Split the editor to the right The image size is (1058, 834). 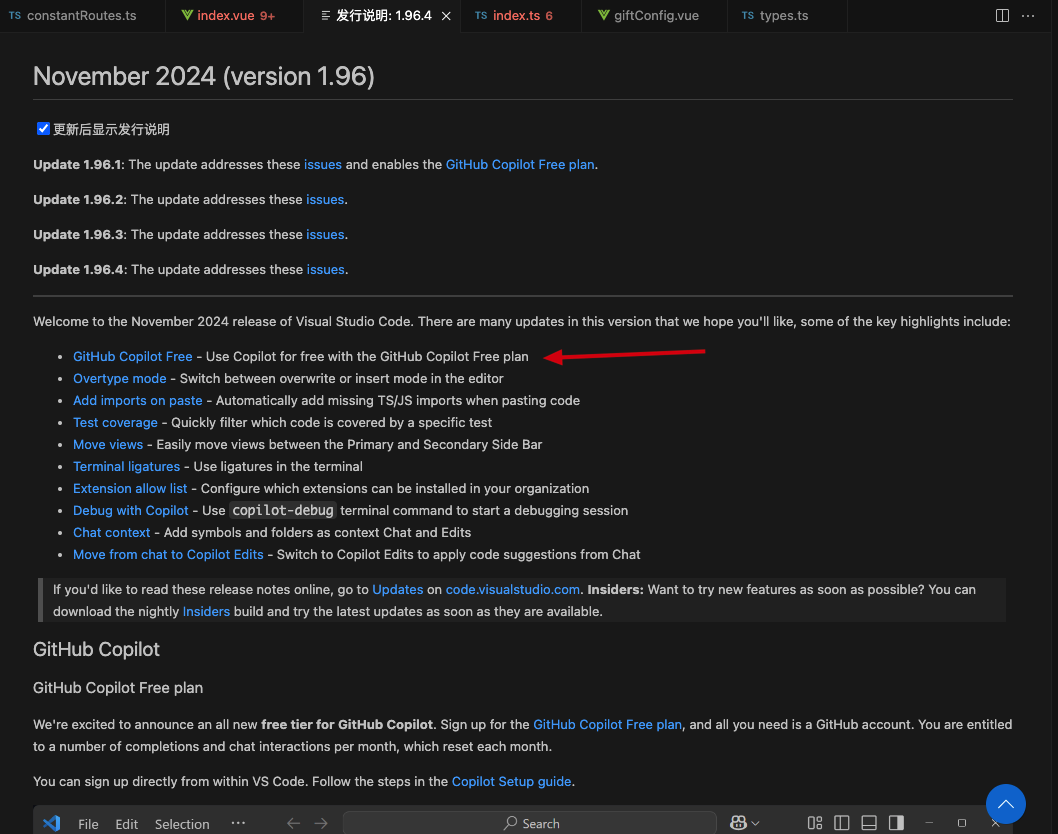point(1001,15)
